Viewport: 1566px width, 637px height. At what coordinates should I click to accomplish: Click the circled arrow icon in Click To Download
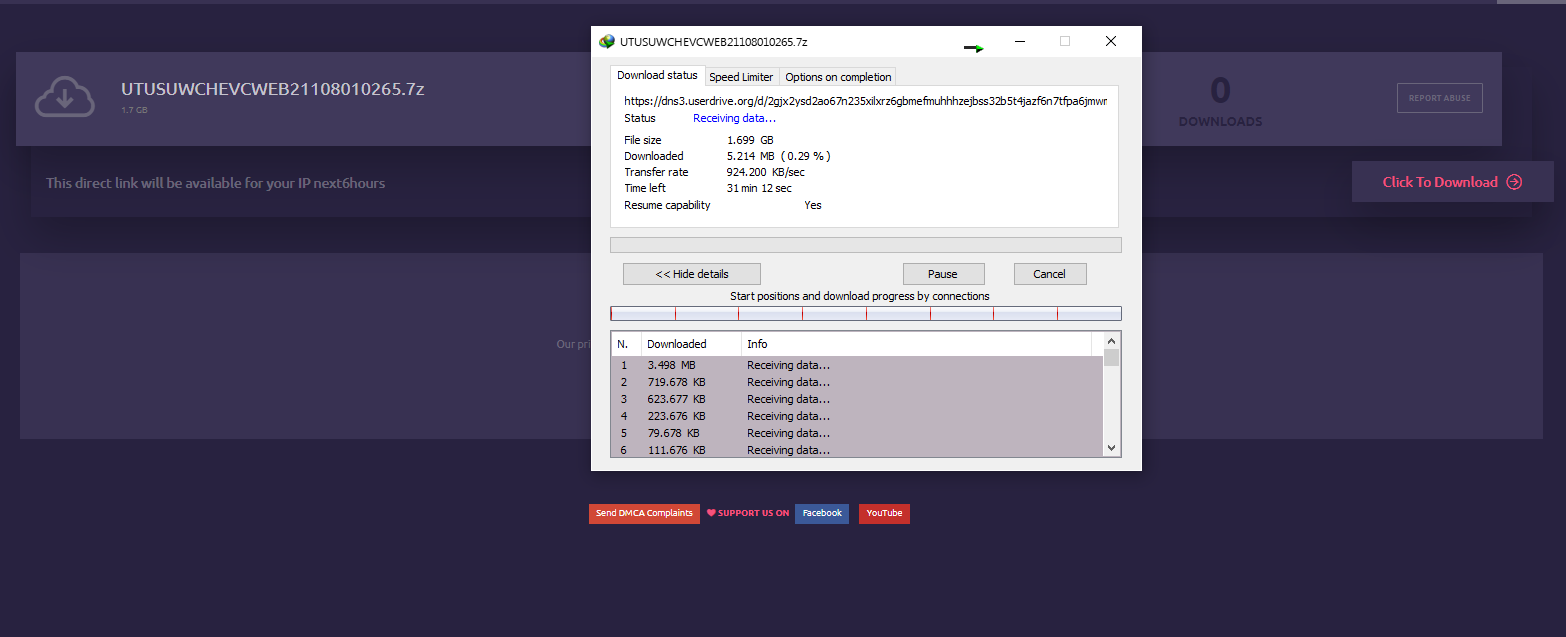[x=1514, y=182]
